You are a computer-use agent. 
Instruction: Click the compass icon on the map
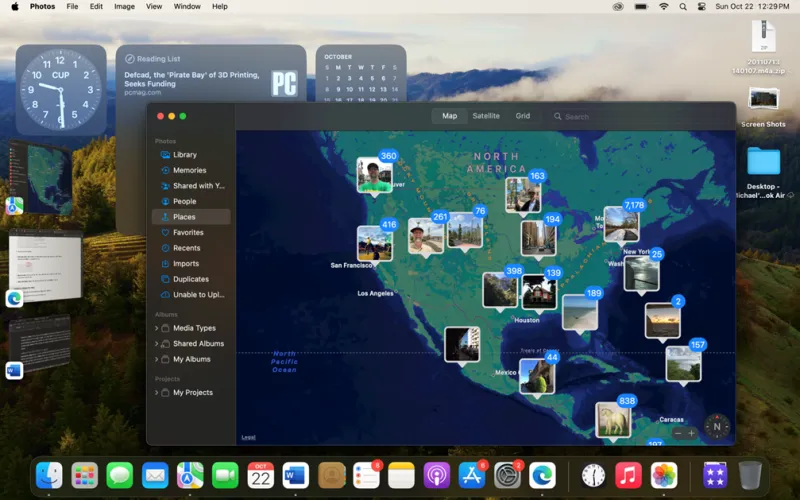tap(716, 426)
